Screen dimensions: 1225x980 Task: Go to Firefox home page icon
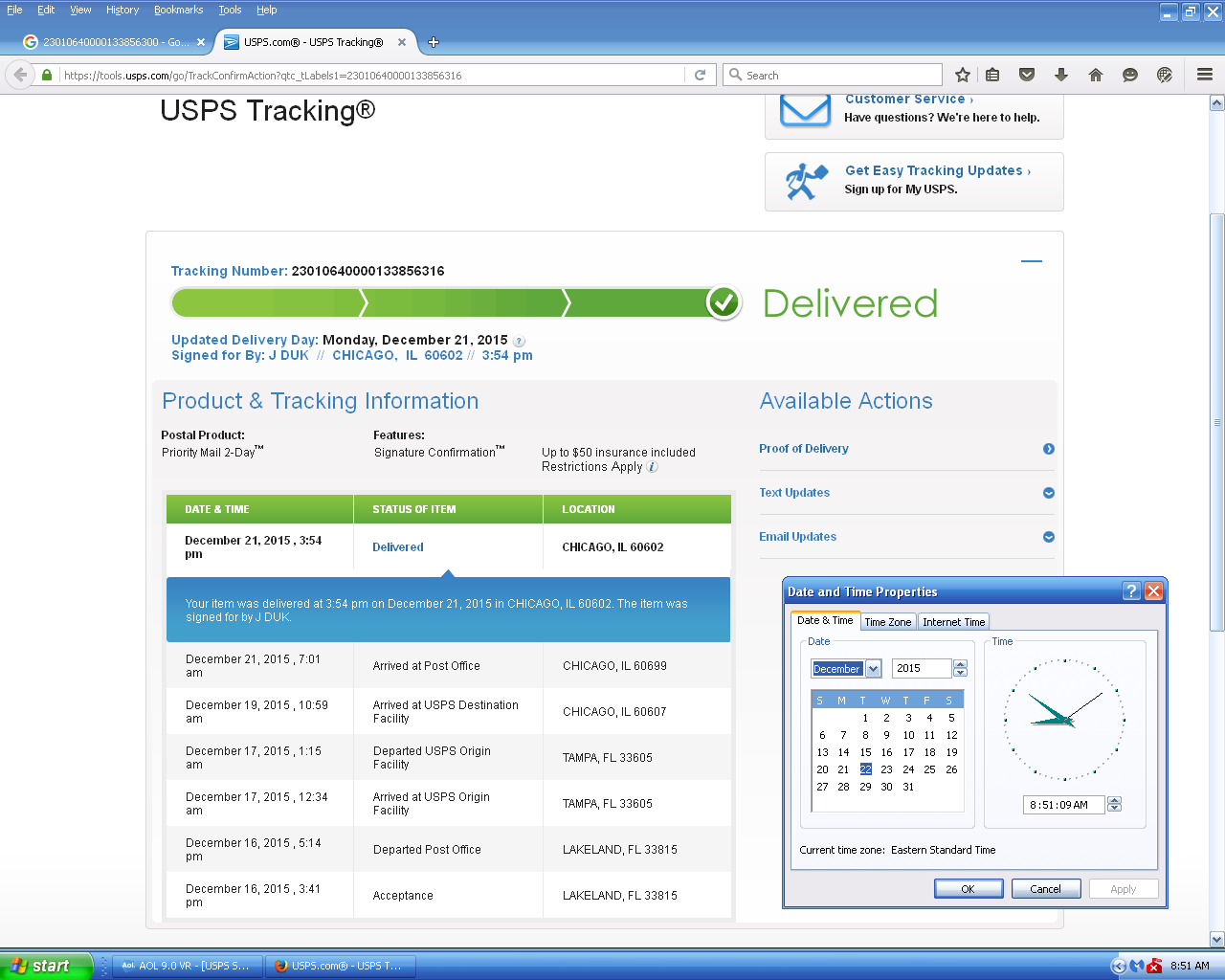[x=1096, y=75]
